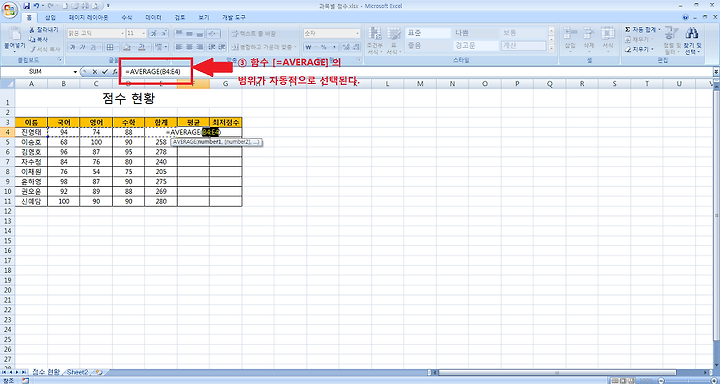
Task: Open the 클립보드 group dialog launcher
Action: tap(60, 60)
